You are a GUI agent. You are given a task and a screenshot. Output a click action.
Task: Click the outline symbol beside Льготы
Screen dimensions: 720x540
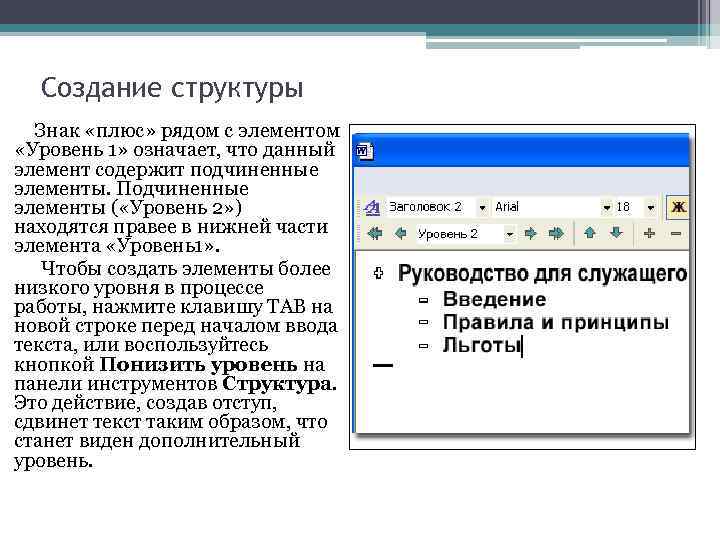click(423, 347)
